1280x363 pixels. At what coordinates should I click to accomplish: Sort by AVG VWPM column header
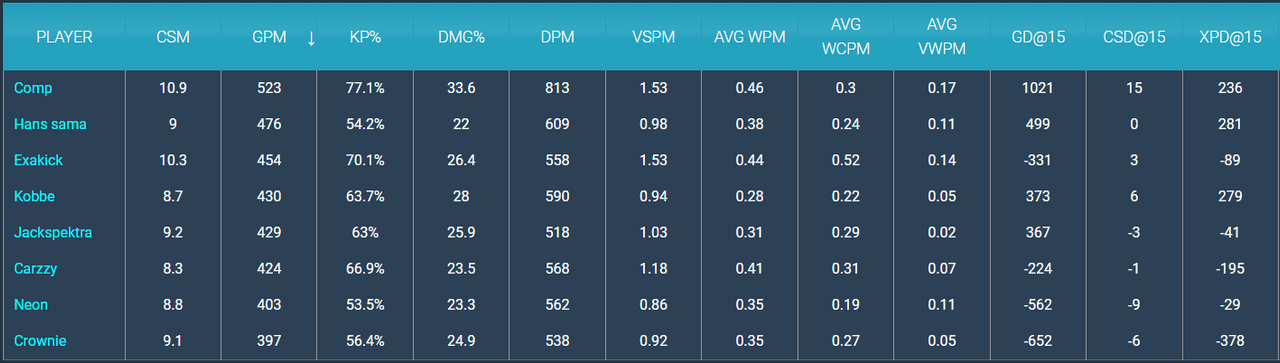[x=941, y=37]
